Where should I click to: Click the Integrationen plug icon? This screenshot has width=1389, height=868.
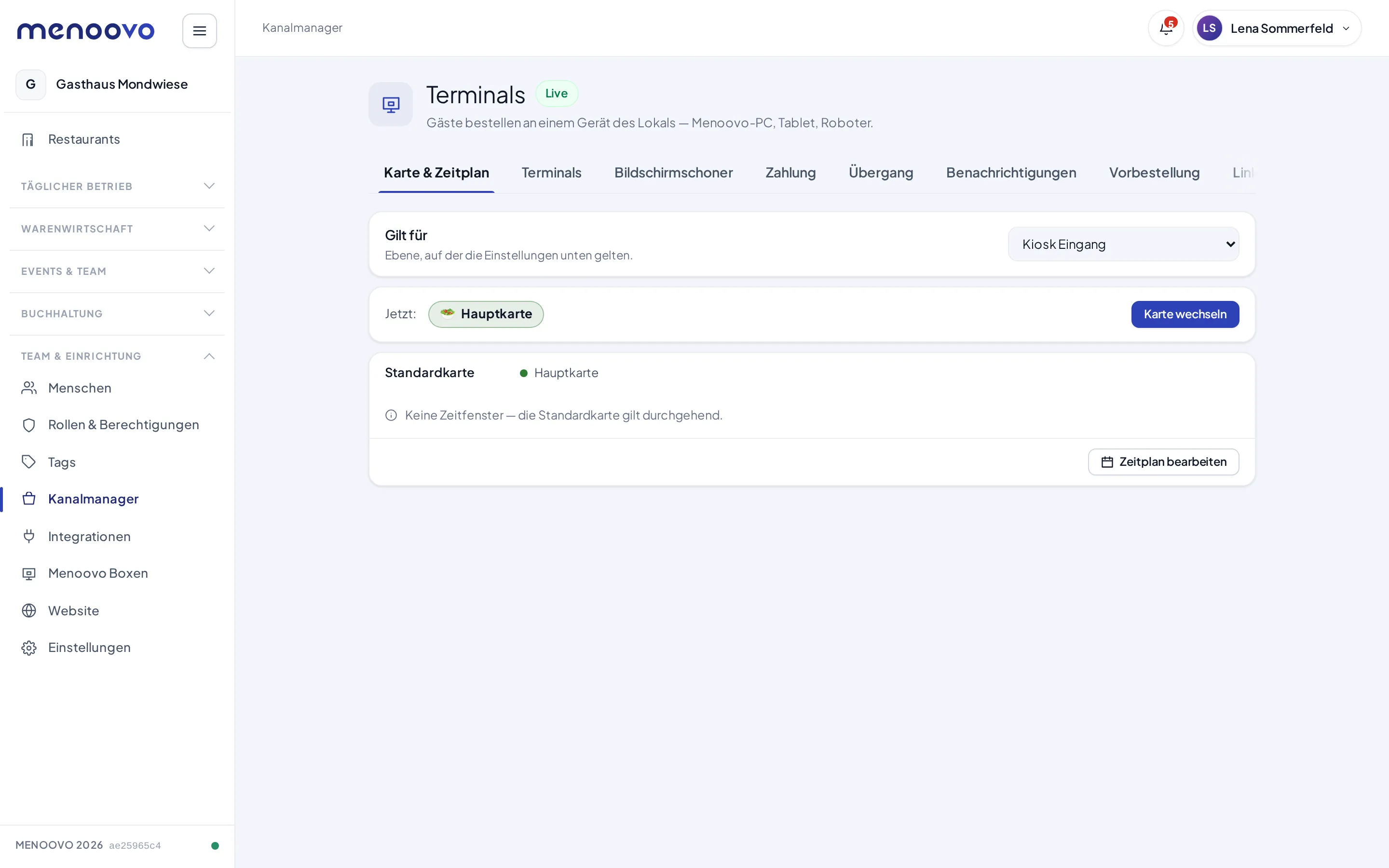click(29, 536)
